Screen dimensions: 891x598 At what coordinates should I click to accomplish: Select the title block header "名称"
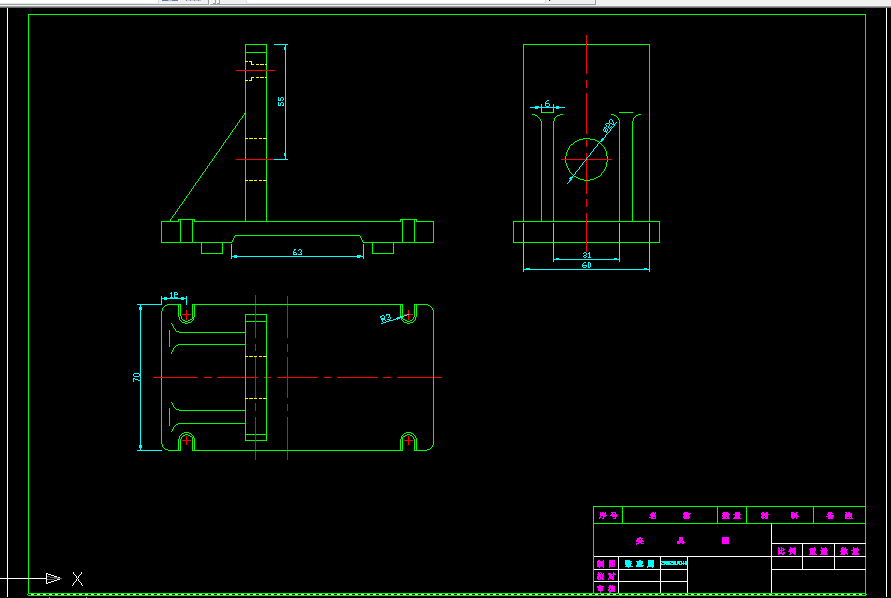coord(669,516)
